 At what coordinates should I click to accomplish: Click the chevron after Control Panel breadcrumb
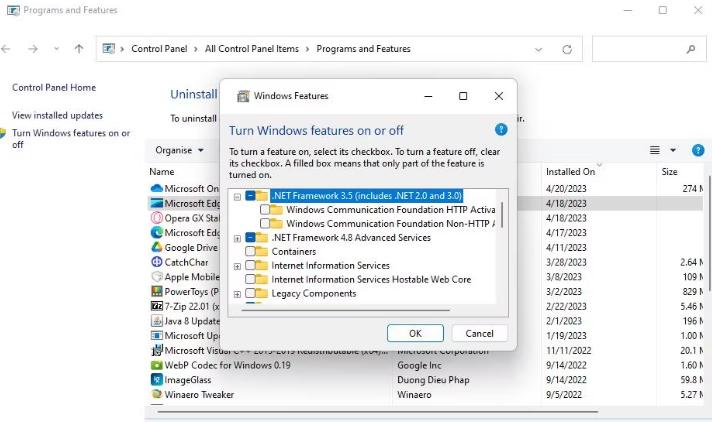(196, 49)
